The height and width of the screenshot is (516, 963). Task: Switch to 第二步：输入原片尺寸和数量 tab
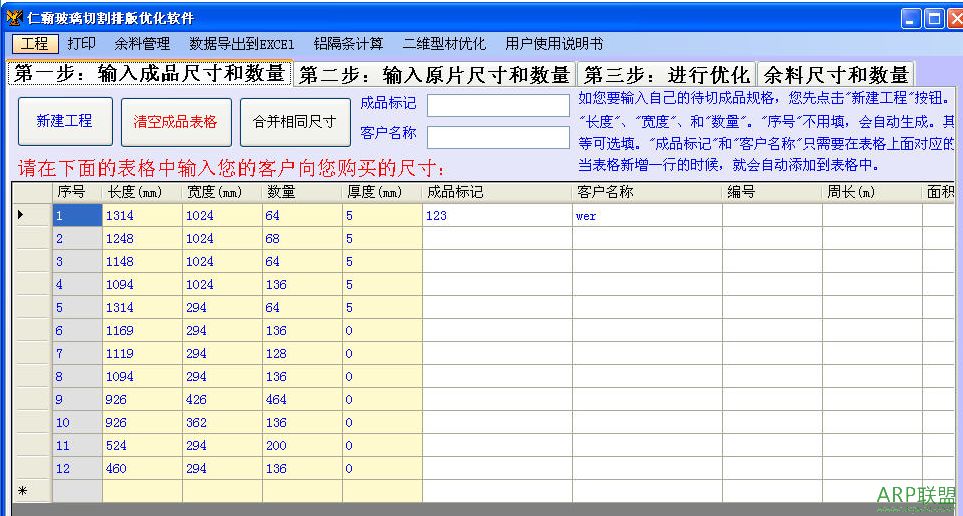click(434, 75)
